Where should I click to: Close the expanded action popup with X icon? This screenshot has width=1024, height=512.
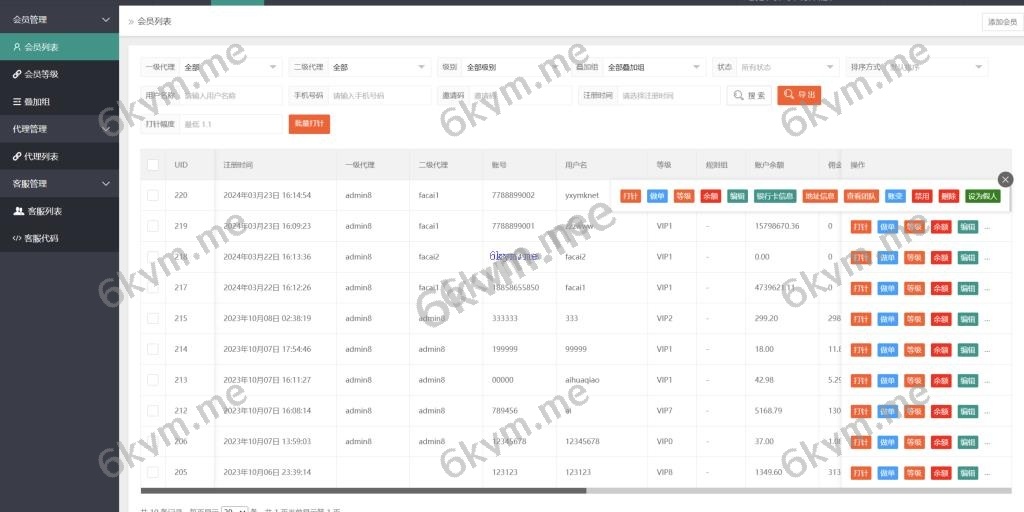(x=1005, y=179)
